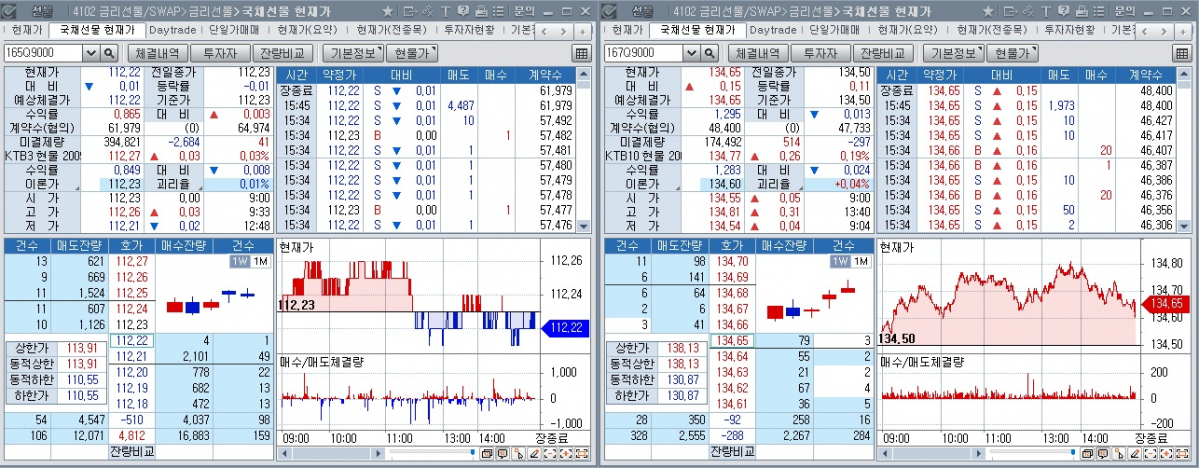The height and width of the screenshot is (468, 1199).
Task: Click the export arrow icon in left window title bar
Action: click(410, 11)
